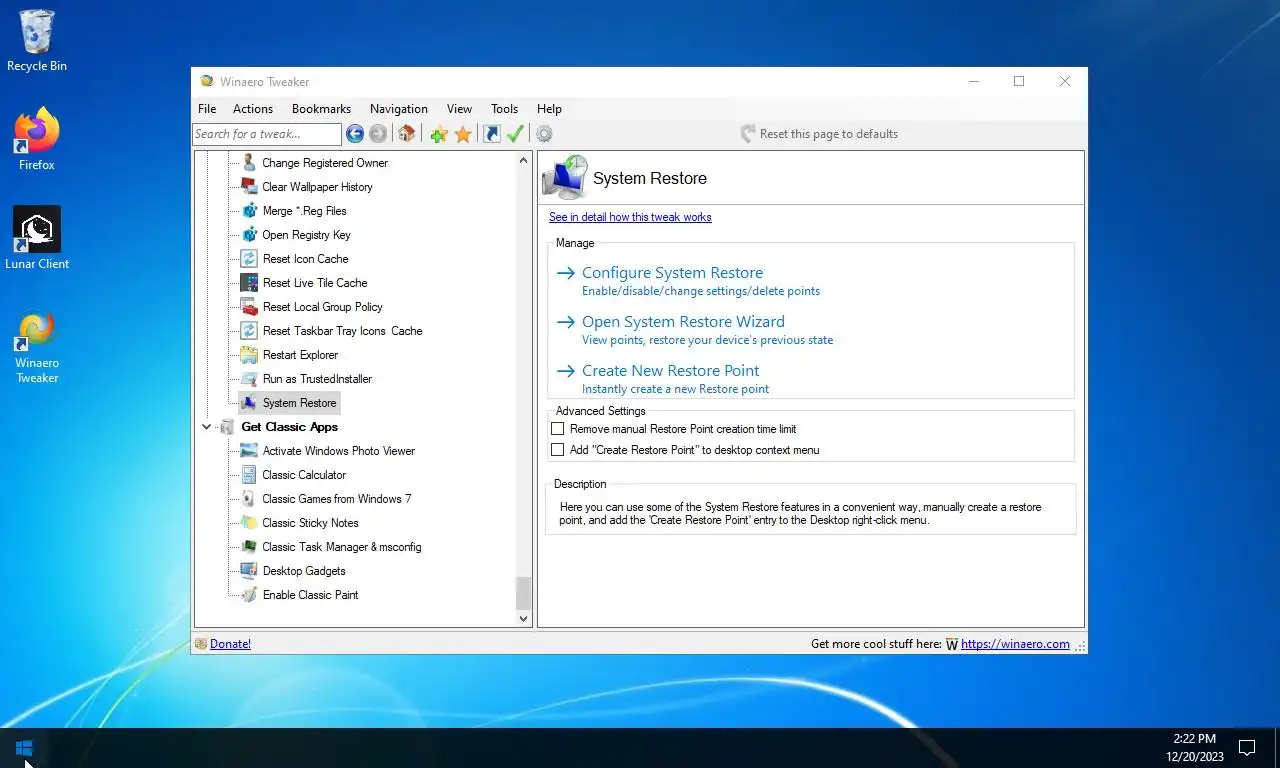Screen dimensions: 1280x768
Task: Click See in detail how this tweak works
Action: 630,217
